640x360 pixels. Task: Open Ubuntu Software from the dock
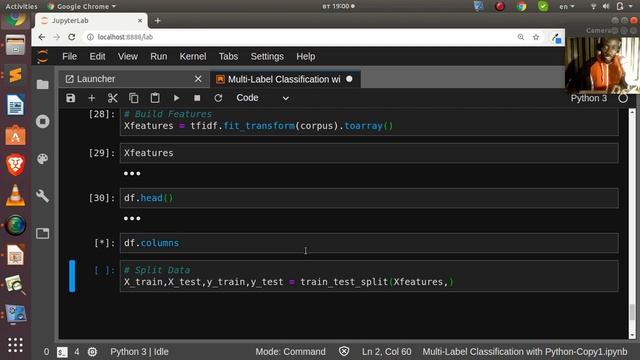(x=16, y=135)
